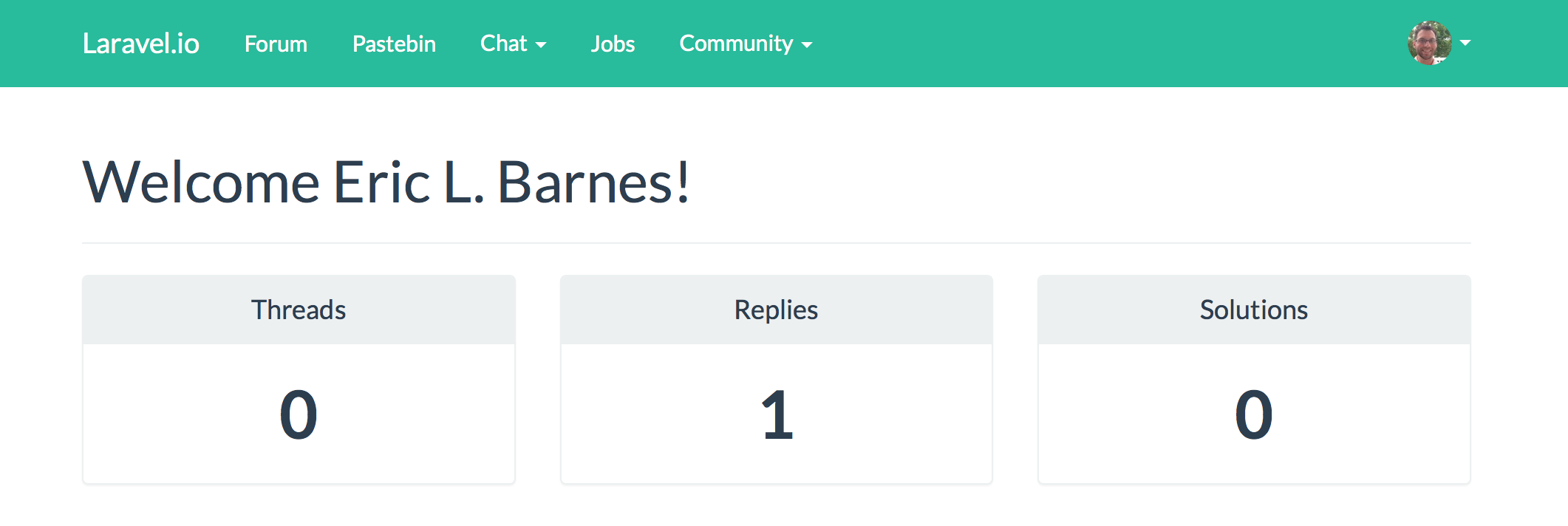Image resolution: width=1568 pixels, height=526 pixels.
Task: Click the word Laravel in the logo
Action: [x=124, y=44]
